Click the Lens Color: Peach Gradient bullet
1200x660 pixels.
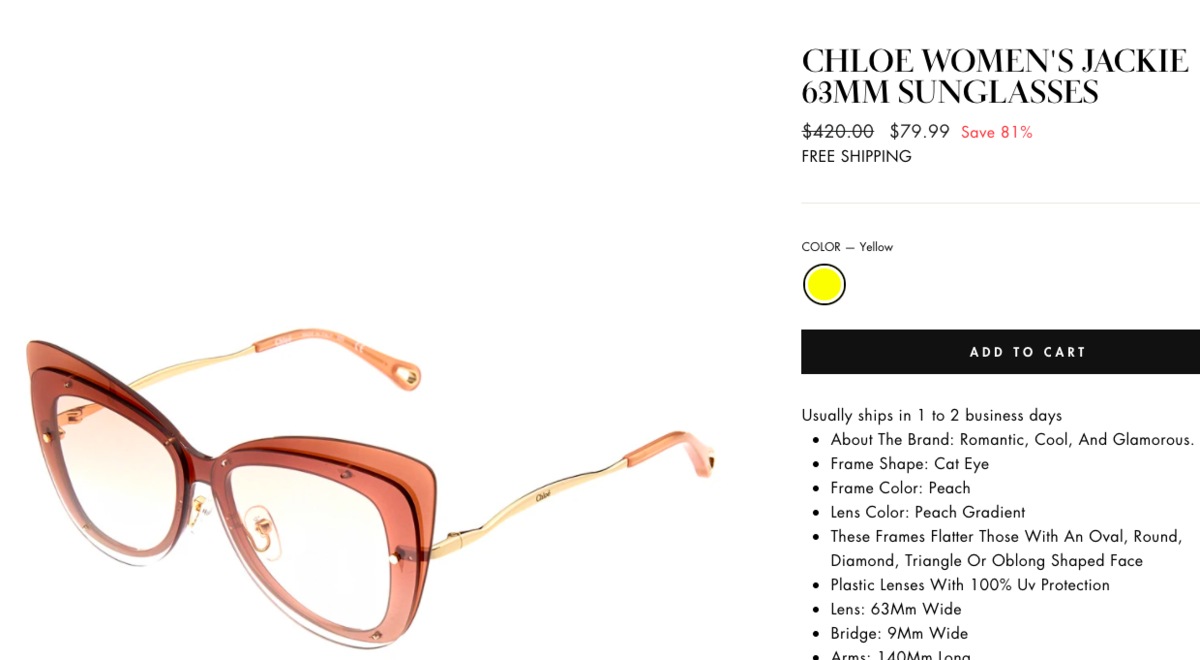pyautogui.click(x=927, y=512)
